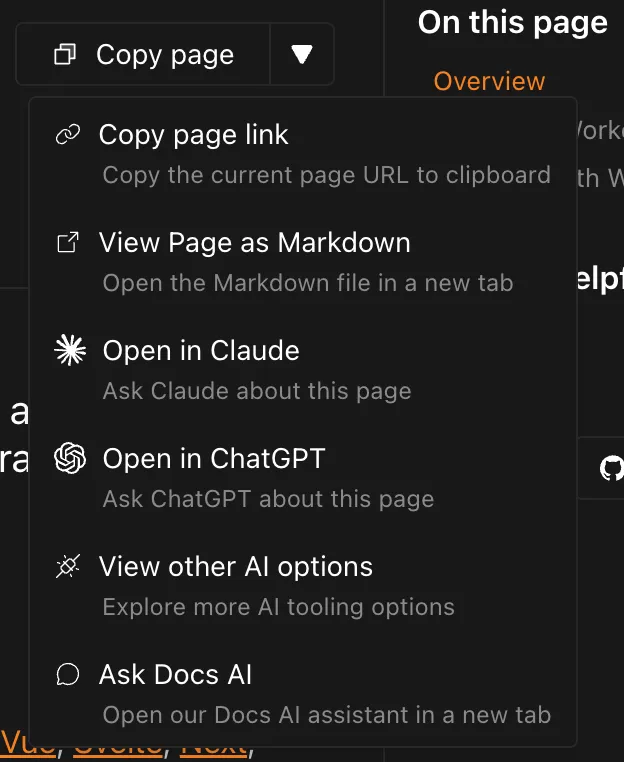Go to Overview section link
The width and height of the screenshot is (624, 762).
tap(489, 81)
